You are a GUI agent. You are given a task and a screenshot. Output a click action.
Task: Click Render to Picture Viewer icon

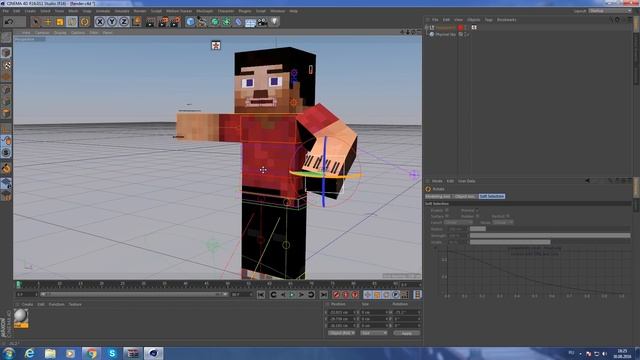coord(163,22)
